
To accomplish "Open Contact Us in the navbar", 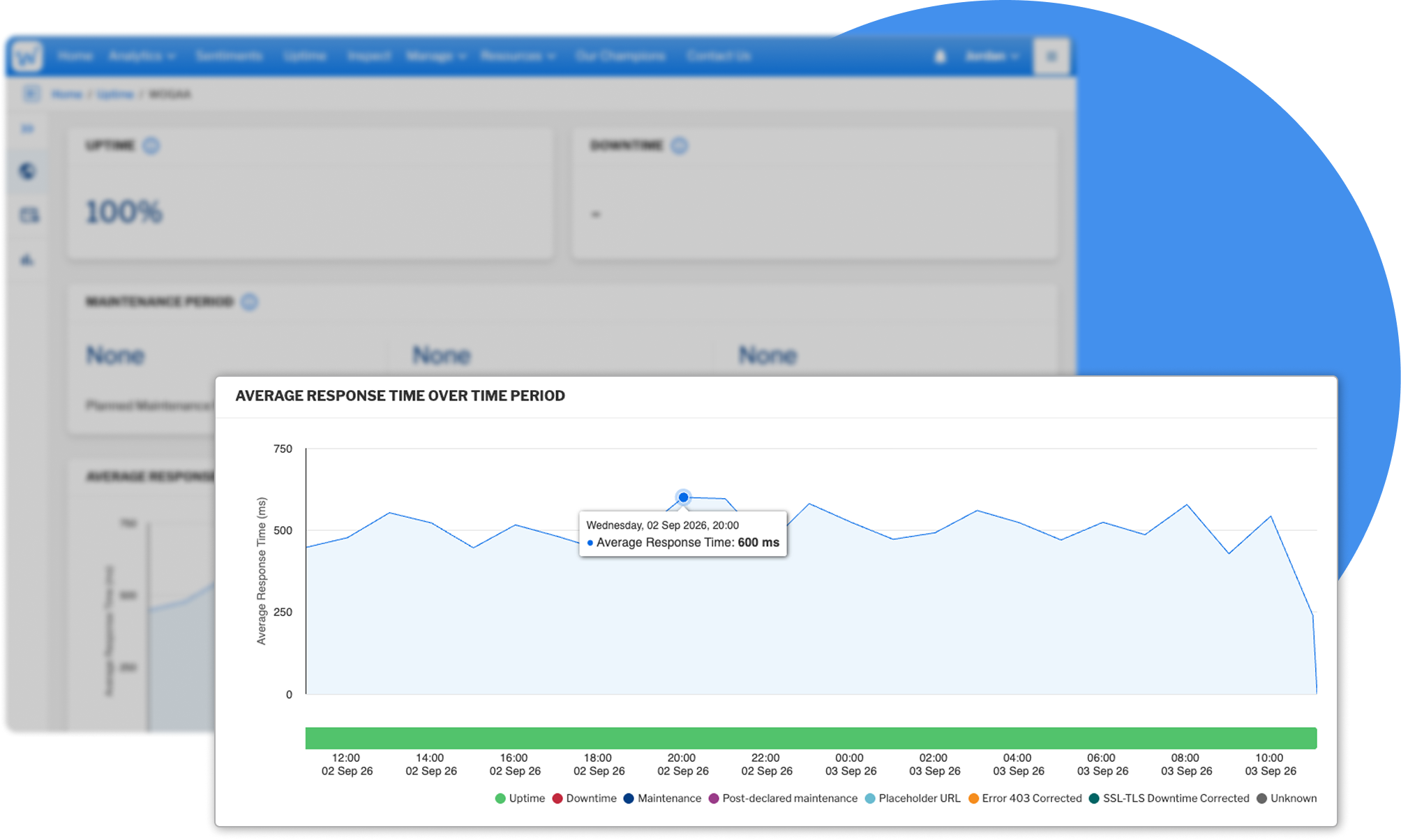I will [x=719, y=56].
